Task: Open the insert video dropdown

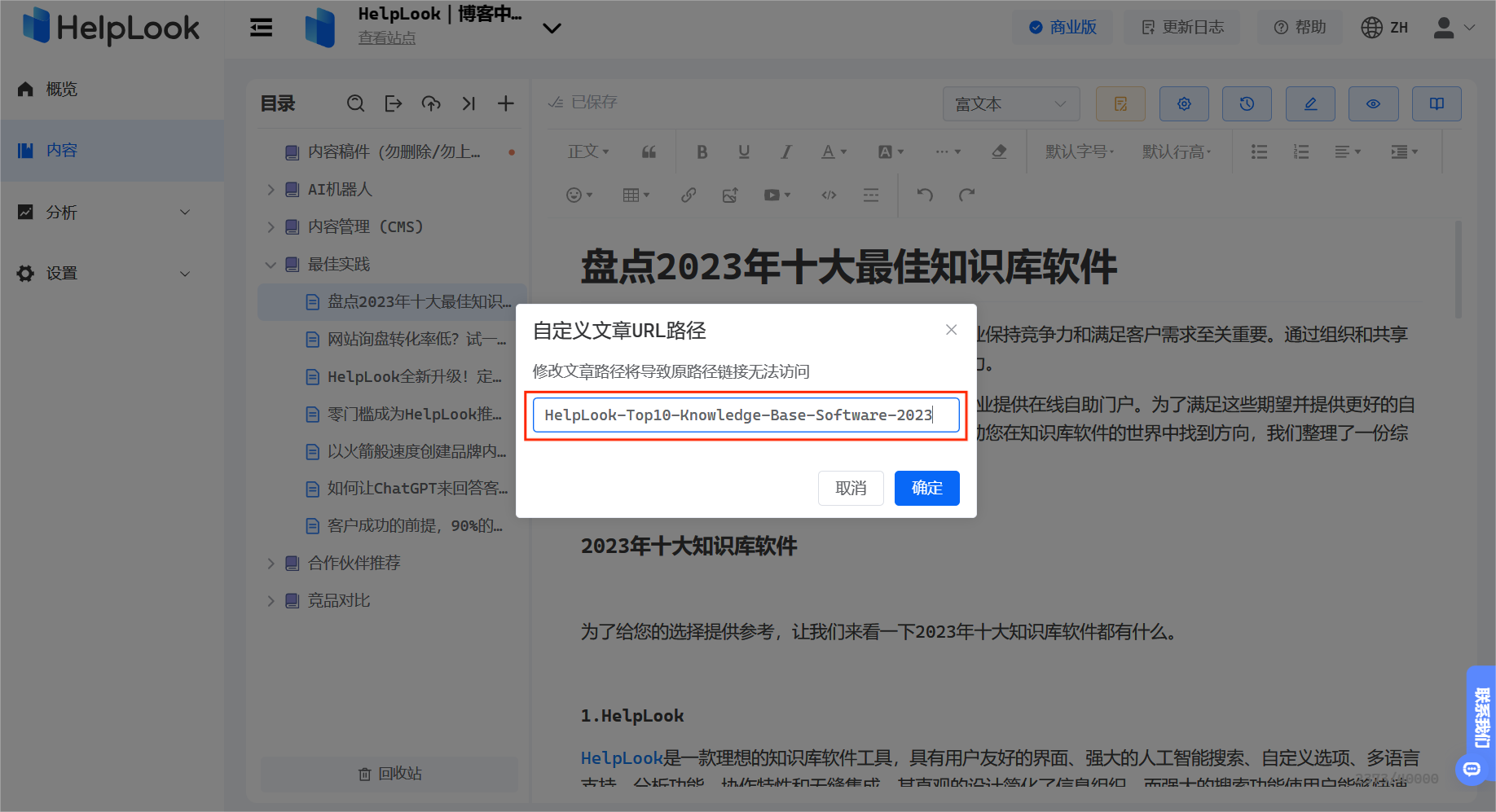Action: pyautogui.click(x=777, y=195)
